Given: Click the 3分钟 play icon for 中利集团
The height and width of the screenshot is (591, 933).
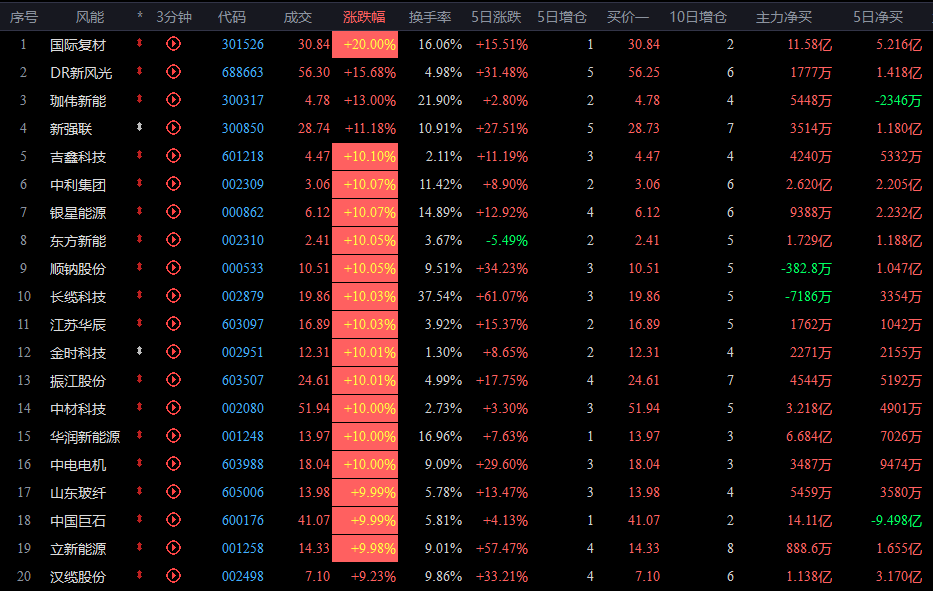Looking at the screenshot, I should [173, 183].
